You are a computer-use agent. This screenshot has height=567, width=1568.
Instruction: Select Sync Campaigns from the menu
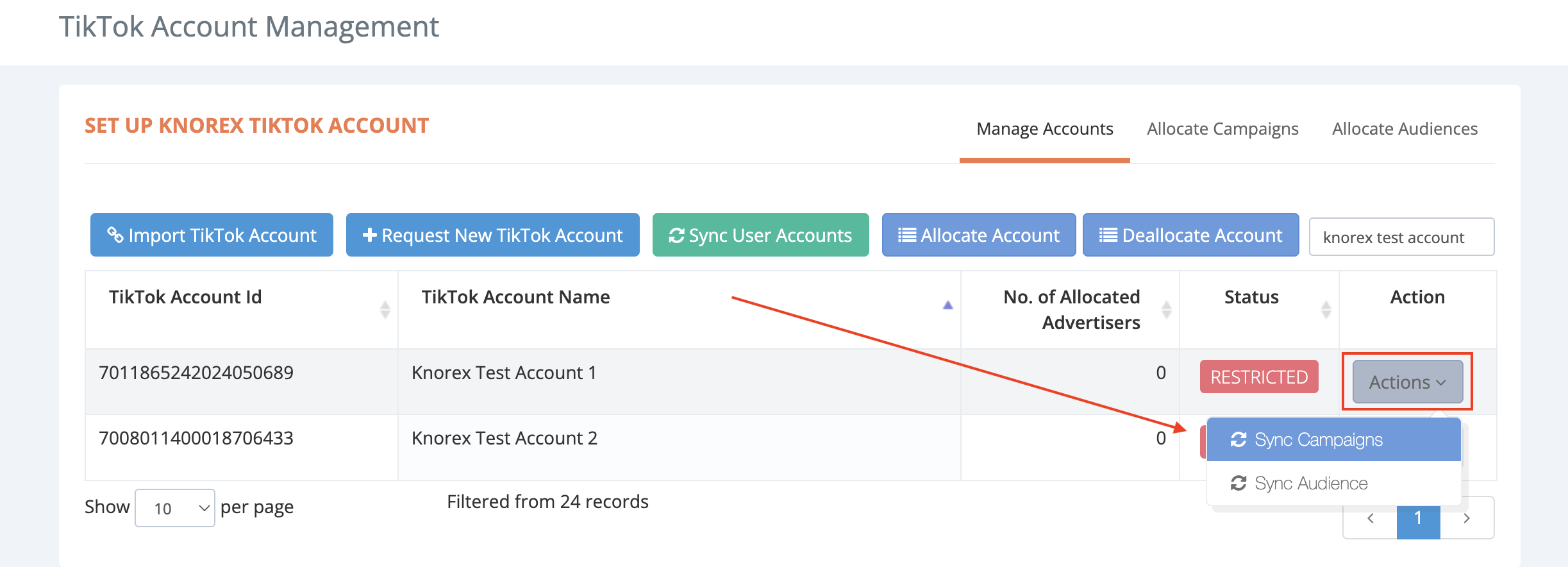(1333, 439)
